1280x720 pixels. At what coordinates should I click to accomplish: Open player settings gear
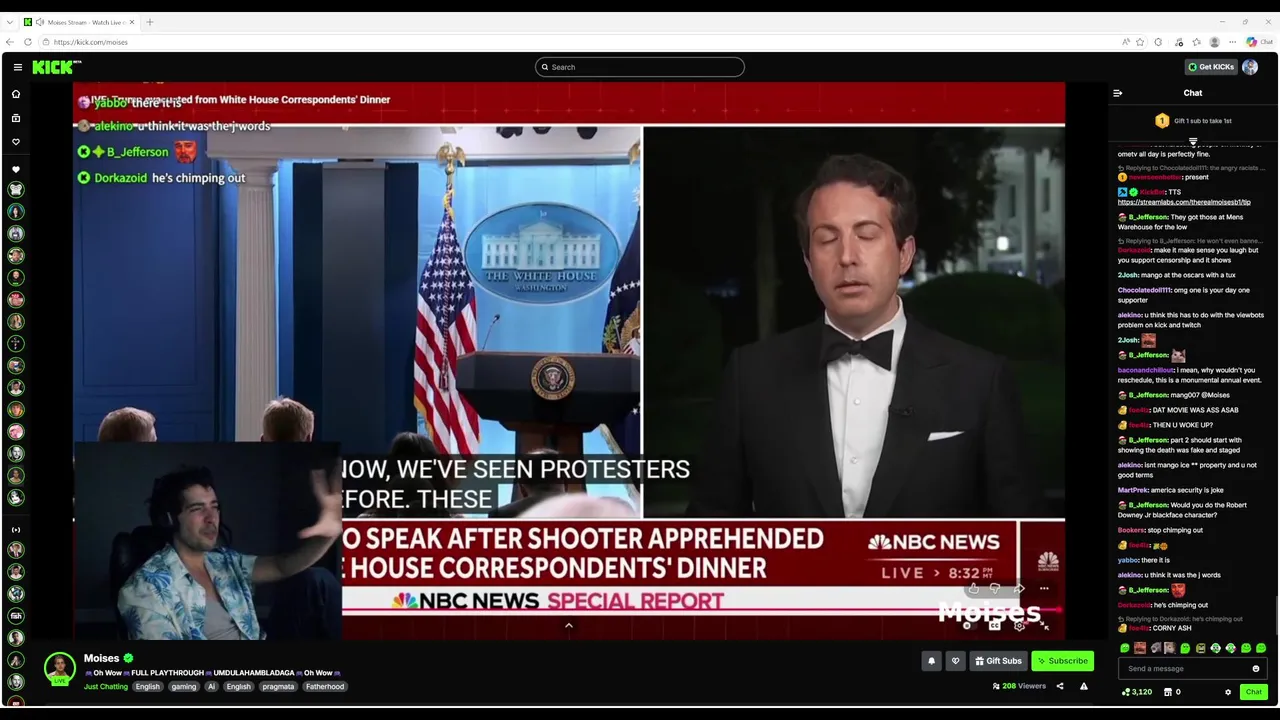pos(1019,626)
